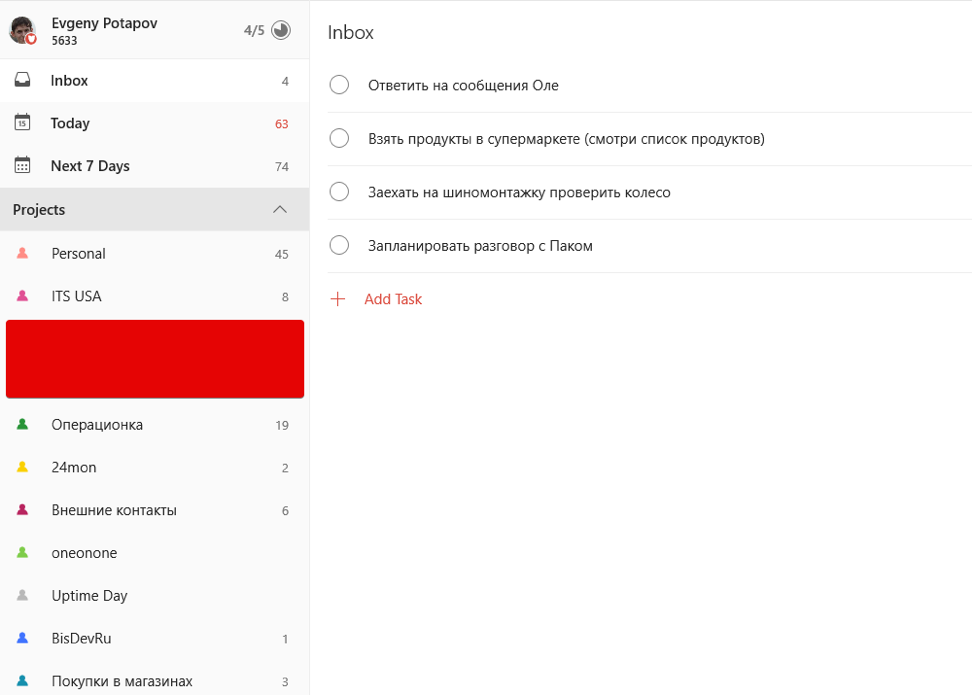972x695 pixels.
Task: Check off Взять продукты в супермаркете task
Action: coord(339,138)
